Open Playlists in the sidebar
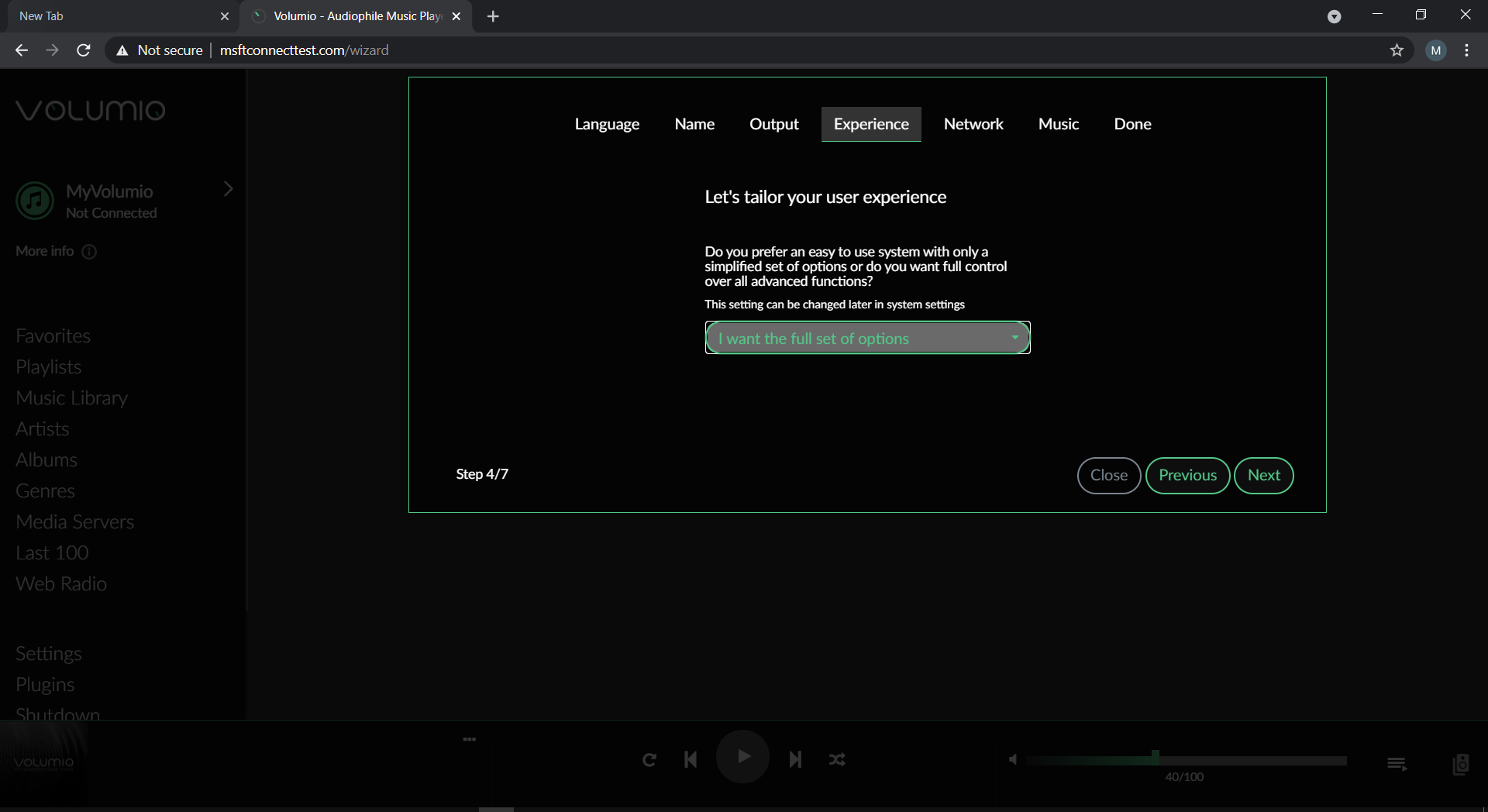Viewport: 1488px width, 812px height. click(x=49, y=367)
